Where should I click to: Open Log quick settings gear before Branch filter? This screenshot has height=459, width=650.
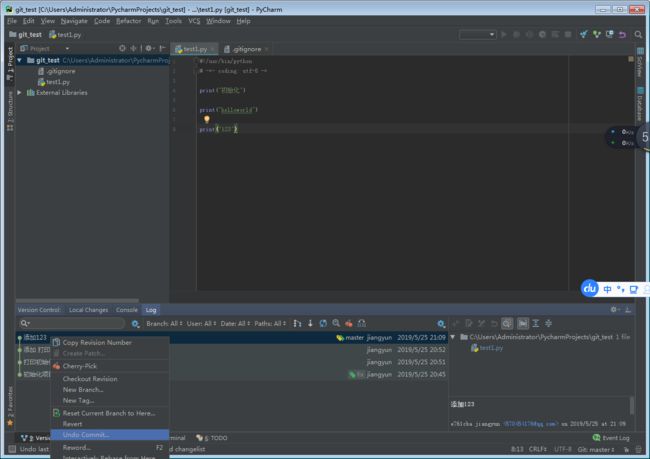[x=135, y=324]
